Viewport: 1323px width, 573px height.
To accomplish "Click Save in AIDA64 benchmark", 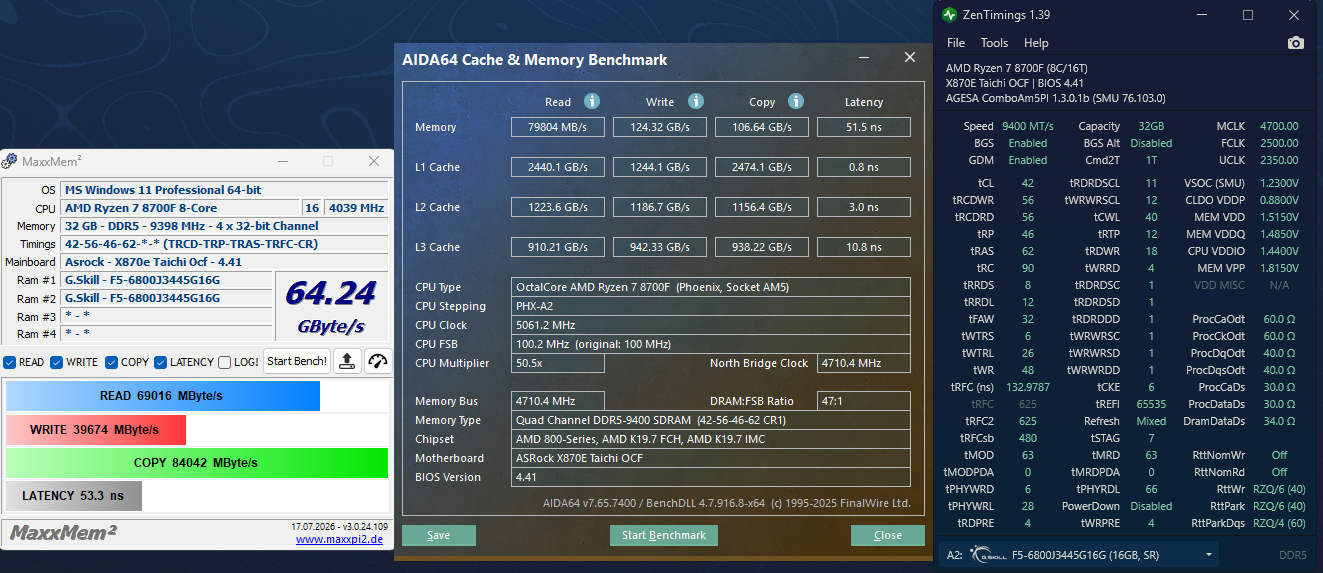I will point(439,535).
